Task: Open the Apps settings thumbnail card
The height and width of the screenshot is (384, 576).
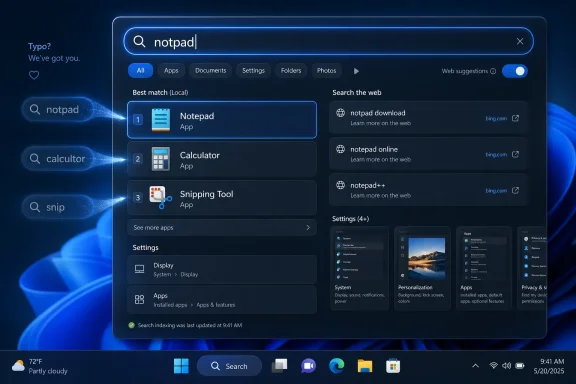Action: [484, 268]
